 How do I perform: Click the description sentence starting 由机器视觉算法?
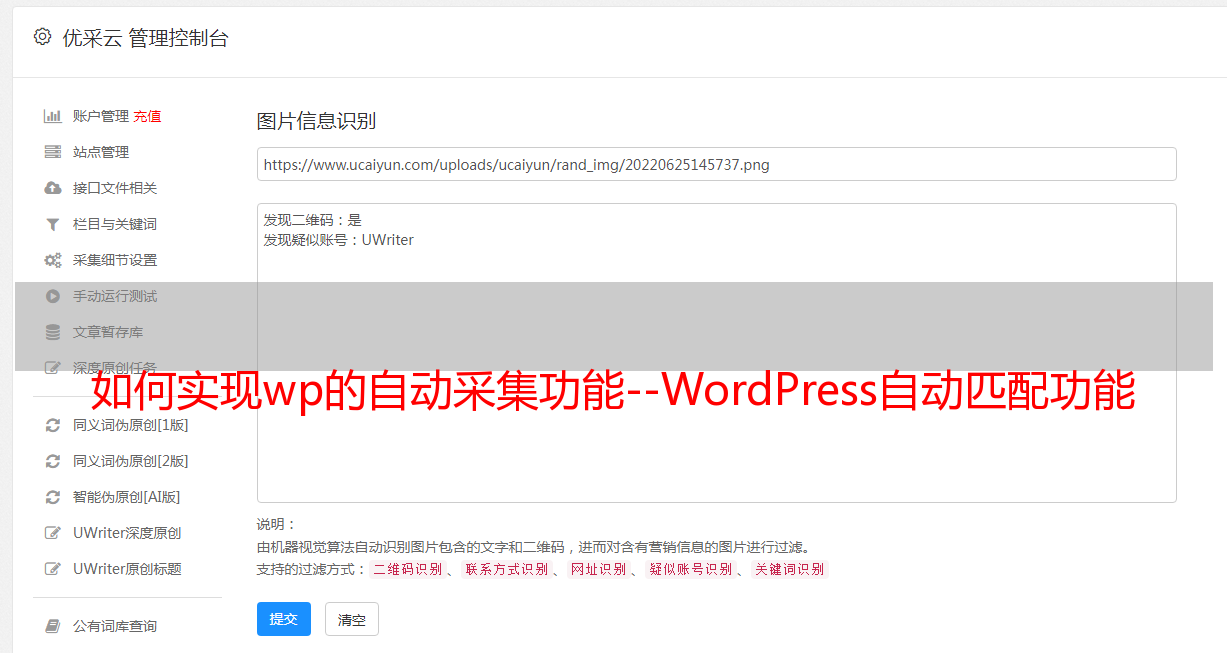[x=533, y=547]
